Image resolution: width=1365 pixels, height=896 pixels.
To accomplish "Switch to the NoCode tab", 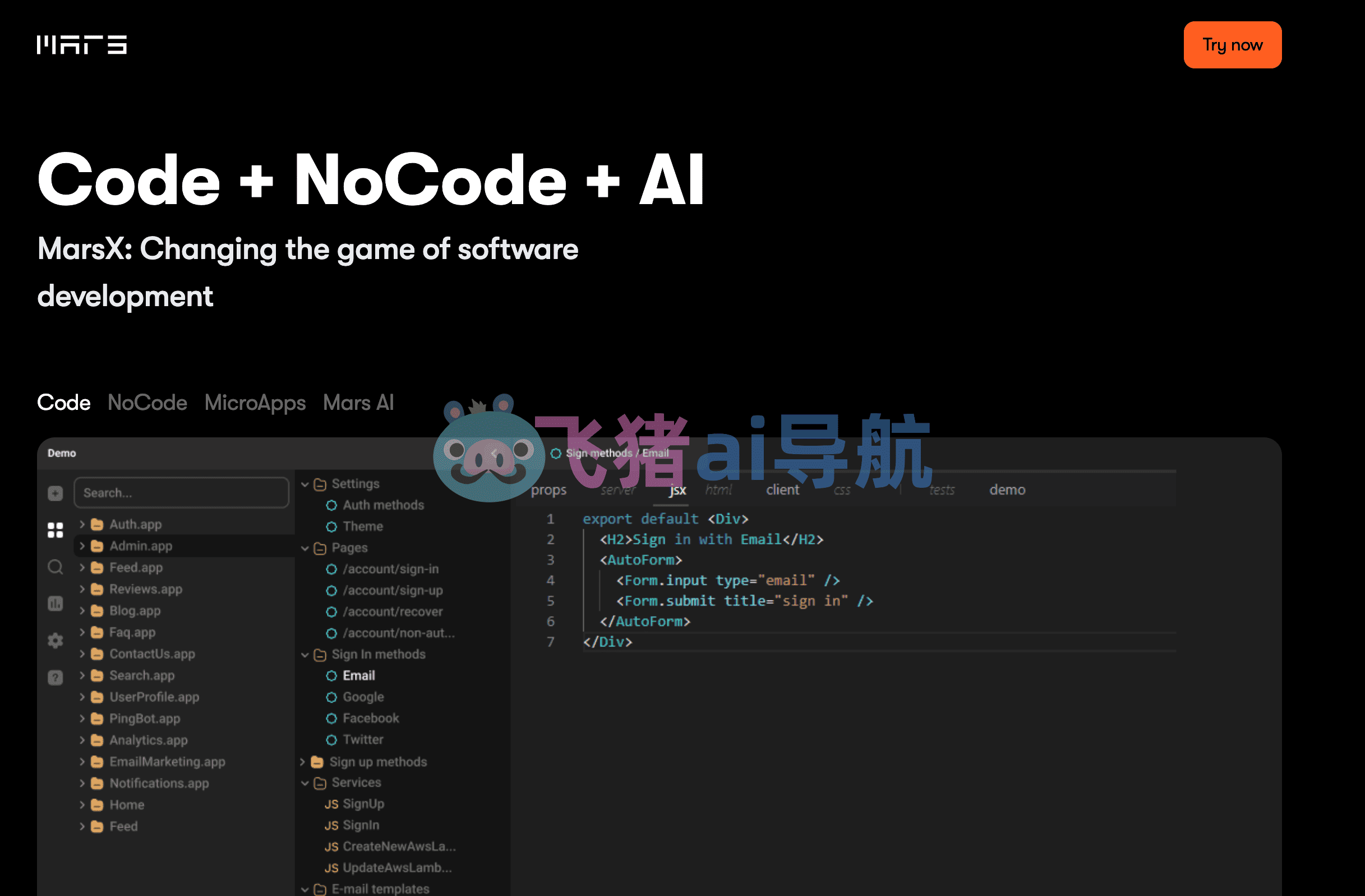I will coord(147,403).
